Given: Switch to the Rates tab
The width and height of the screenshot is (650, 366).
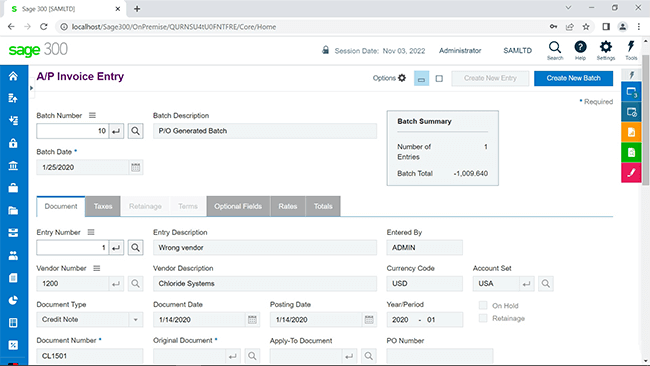Looking at the screenshot, I should pyautogui.click(x=288, y=206).
